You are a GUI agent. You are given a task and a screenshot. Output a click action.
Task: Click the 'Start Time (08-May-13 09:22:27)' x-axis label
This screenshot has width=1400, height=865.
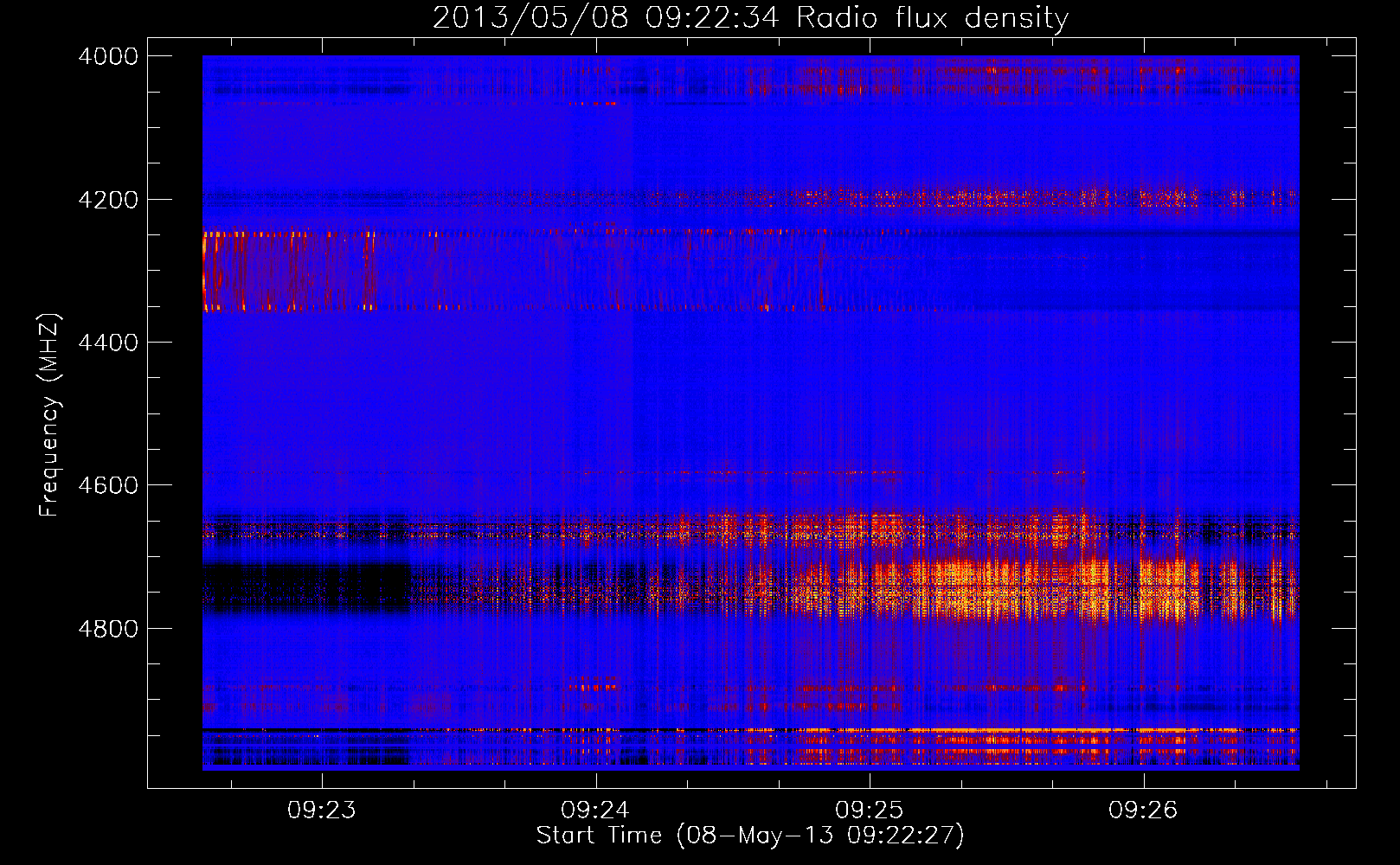750,835
